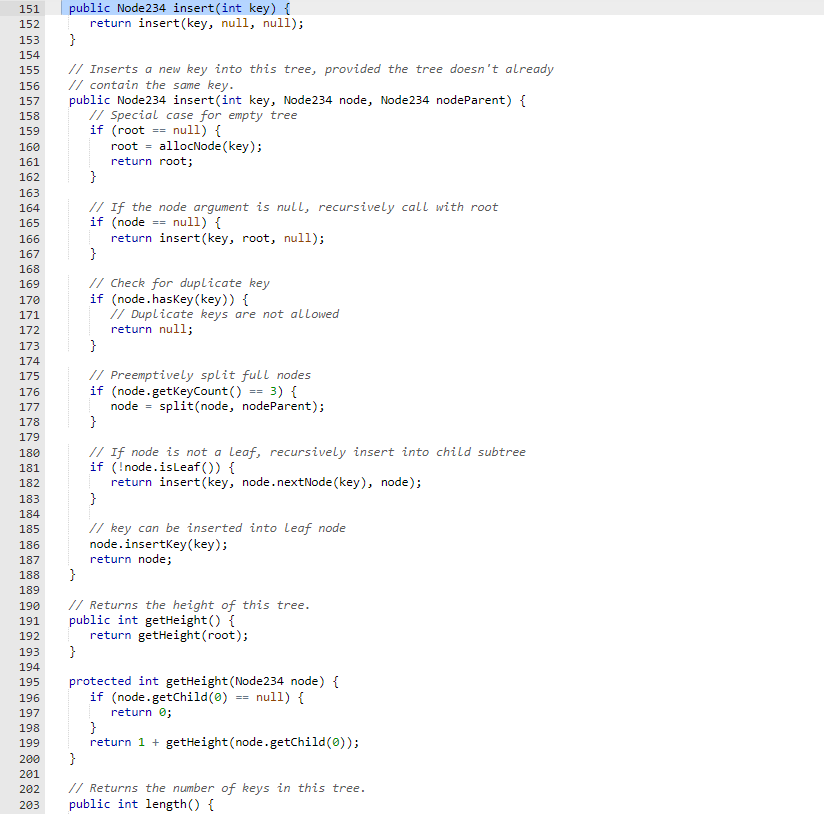Viewport: 824px width, 819px height.
Task: Click line number 200 in the gutter
Action: [x=28, y=757]
